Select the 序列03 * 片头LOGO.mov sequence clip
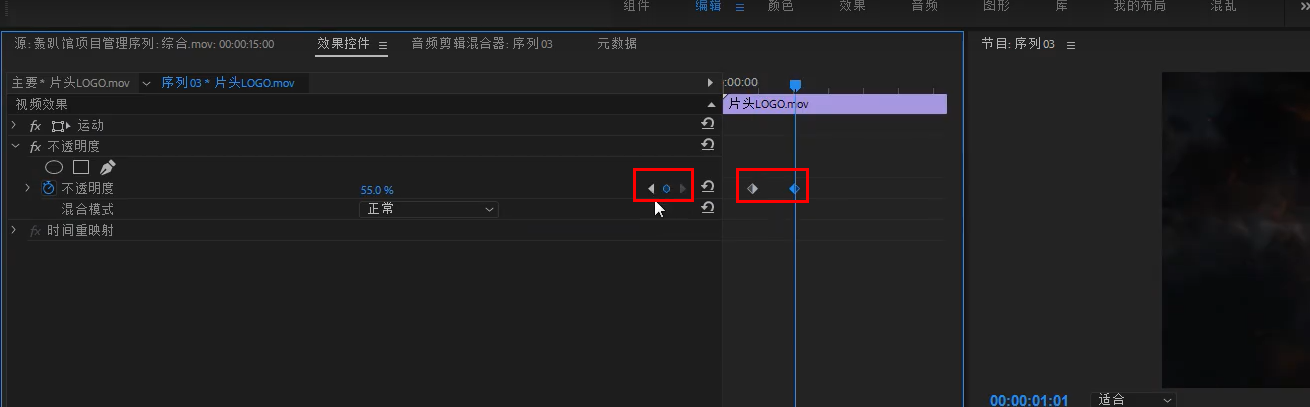This screenshot has height=407, width=1310. (x=228, y=83)
